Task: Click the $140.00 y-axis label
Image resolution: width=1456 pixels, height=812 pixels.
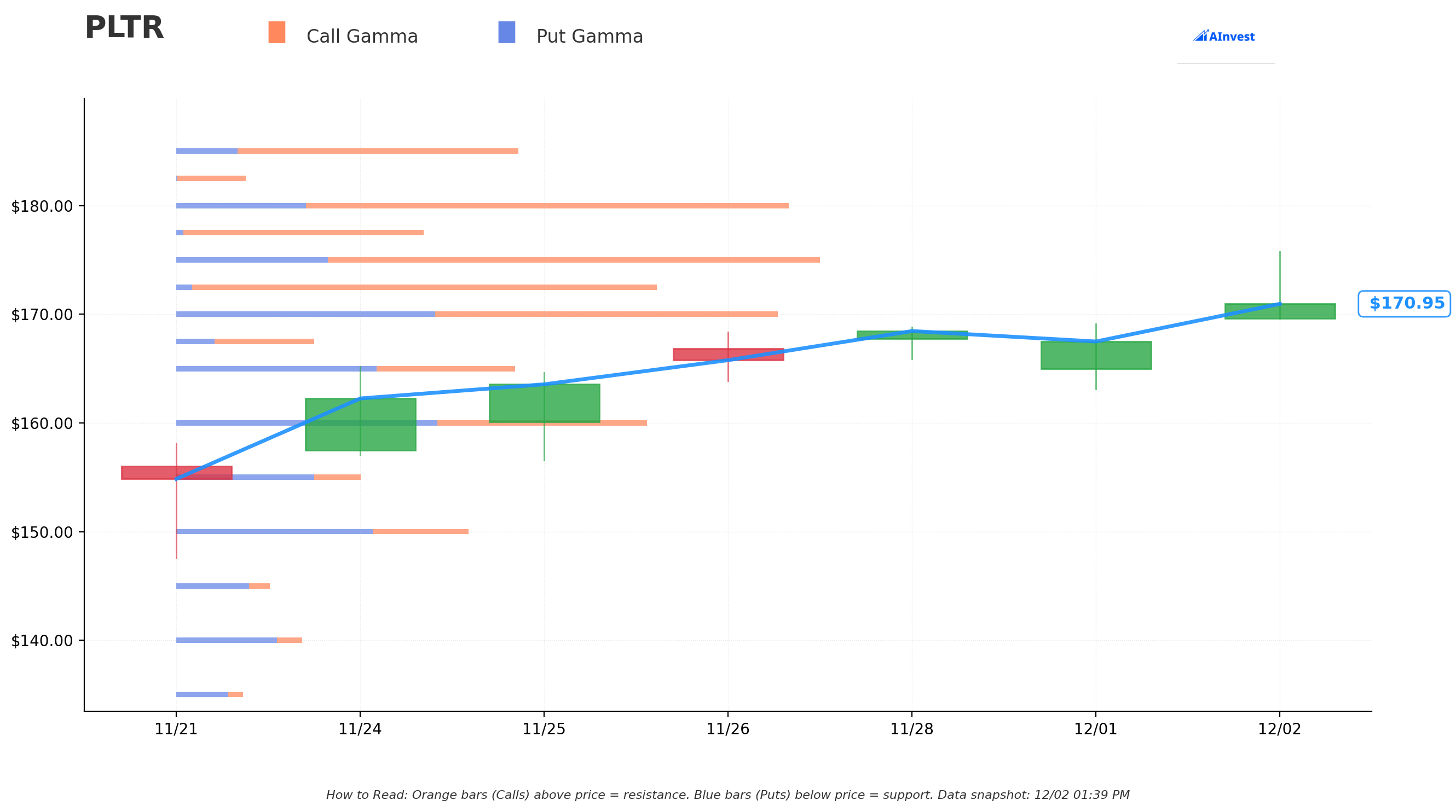Action: [42, 641]
